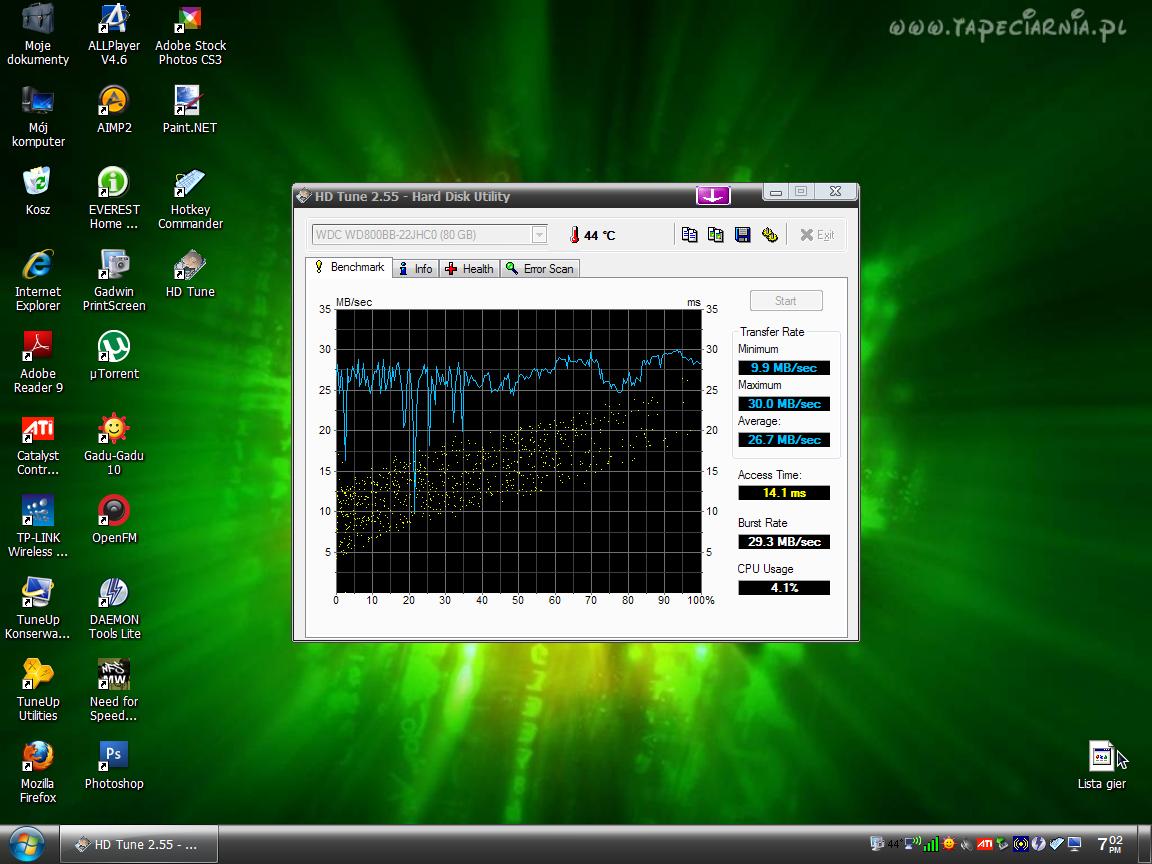Viewport: 1152px width, 864px height.
Task: Select Moje dokumenty desktop icon
Action: (x=37, y=35)
